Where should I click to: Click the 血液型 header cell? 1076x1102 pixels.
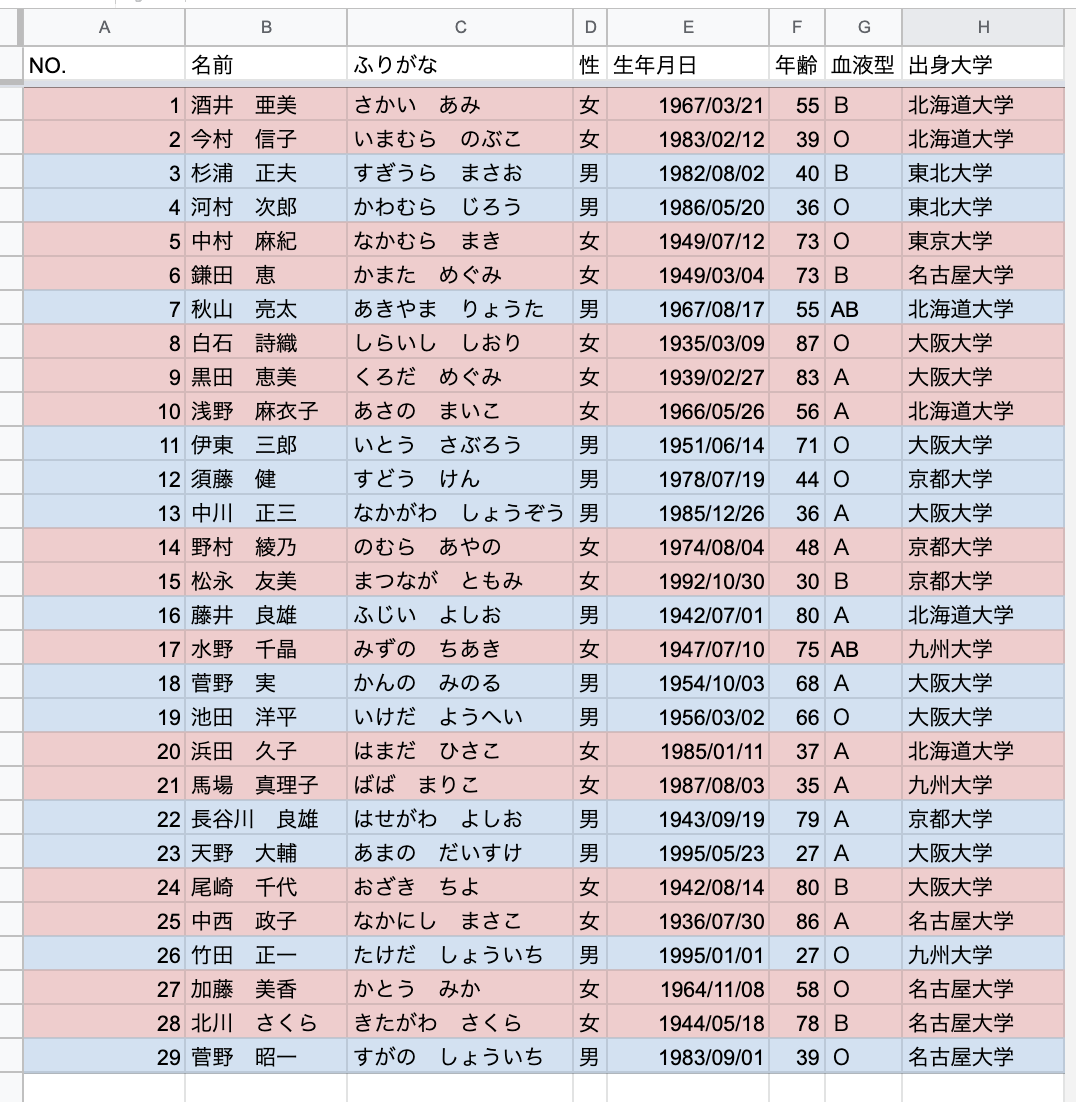[862, 63]
